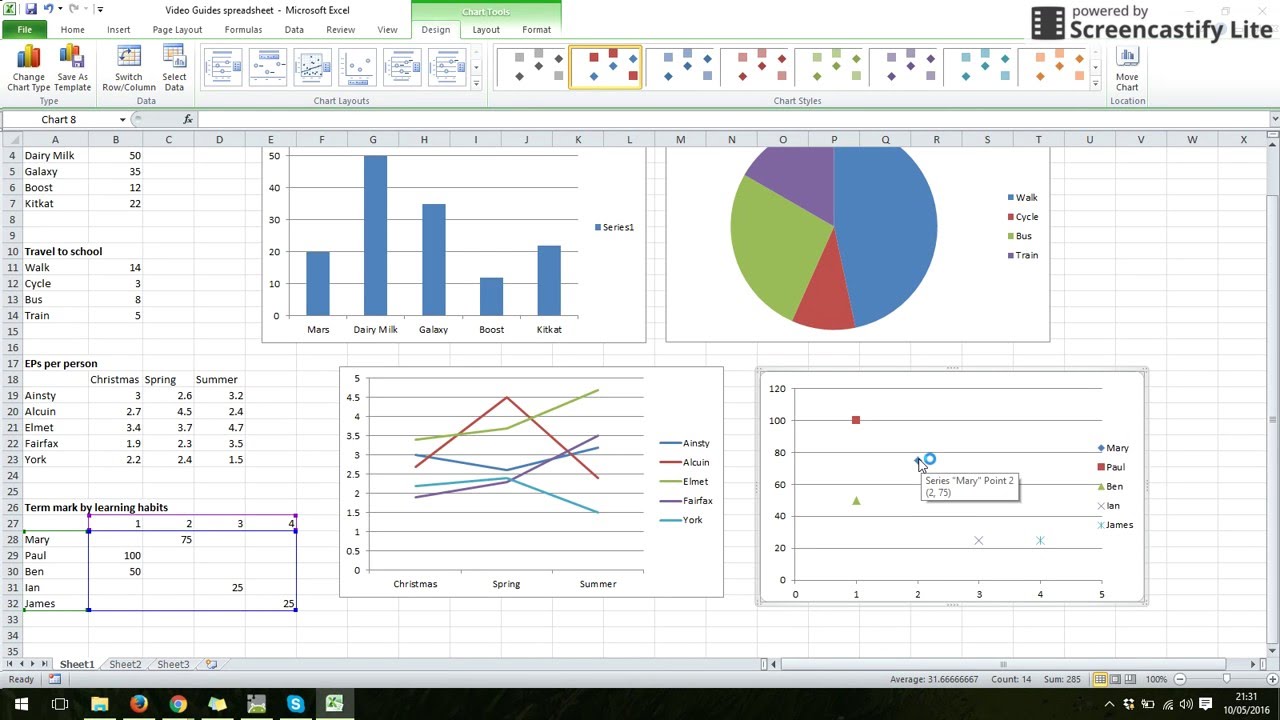The height and width of the screenshot is (720, 1280).
Task: Click the zoom level 100% in status bar
Action: (x=1156, y=679)
